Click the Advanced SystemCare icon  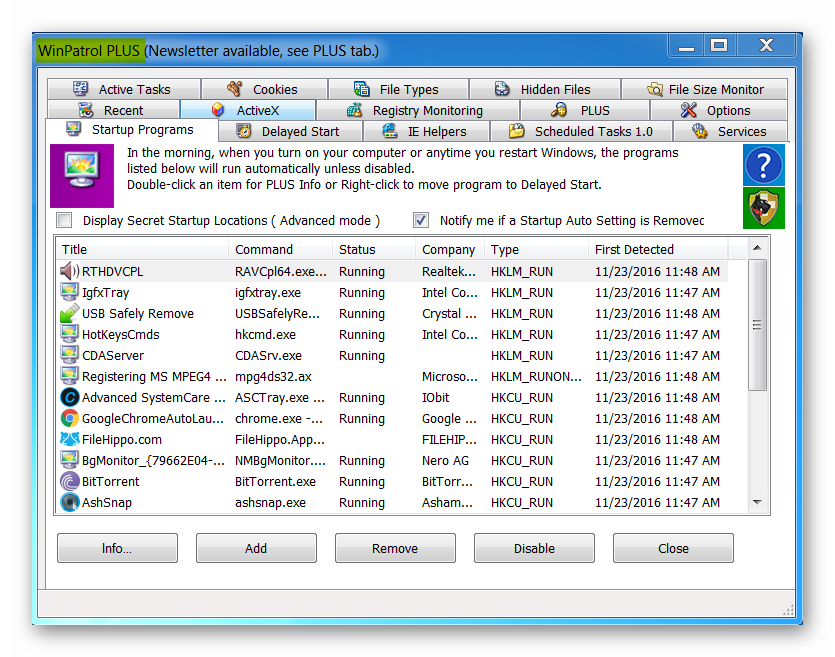(x=70, y=397)
